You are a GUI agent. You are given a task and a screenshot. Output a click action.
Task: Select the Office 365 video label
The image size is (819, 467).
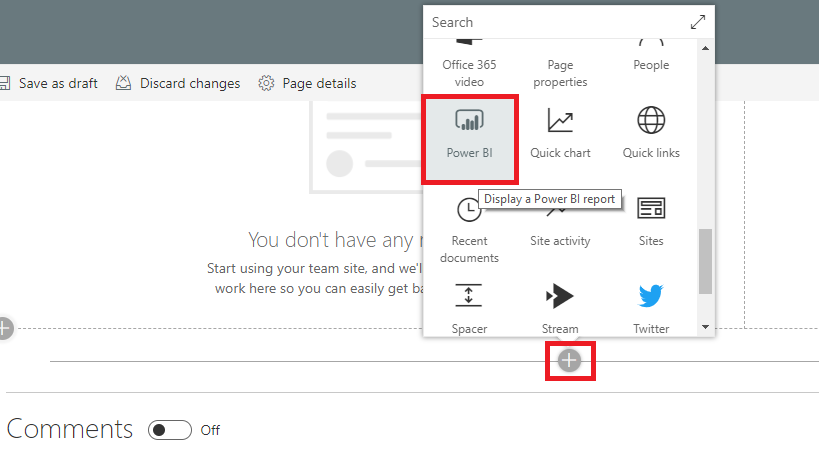469,73
